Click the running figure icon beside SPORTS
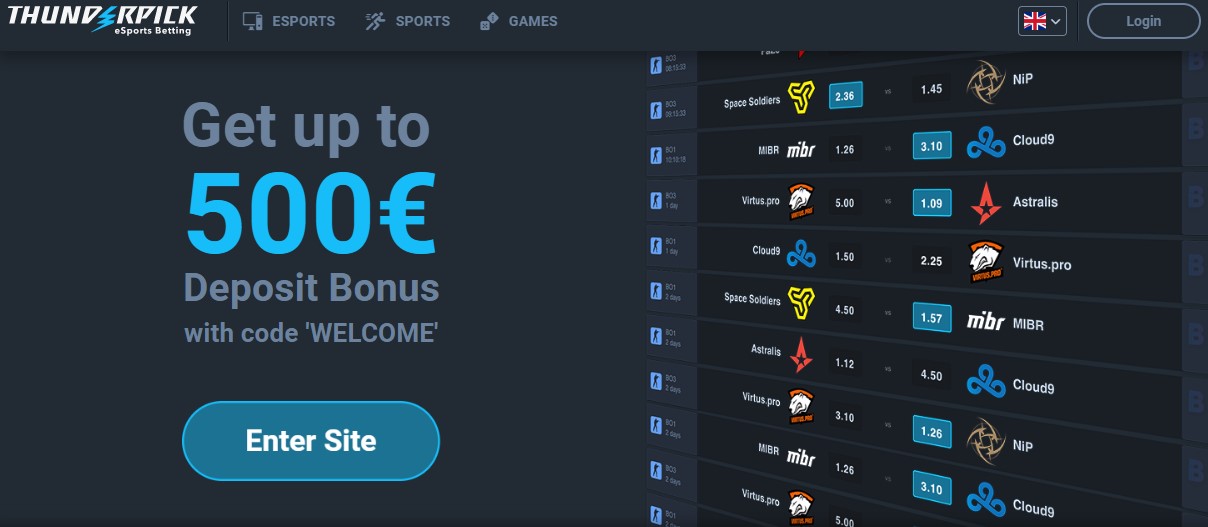This screenshot has width=1208, height=527. point(375,21)
